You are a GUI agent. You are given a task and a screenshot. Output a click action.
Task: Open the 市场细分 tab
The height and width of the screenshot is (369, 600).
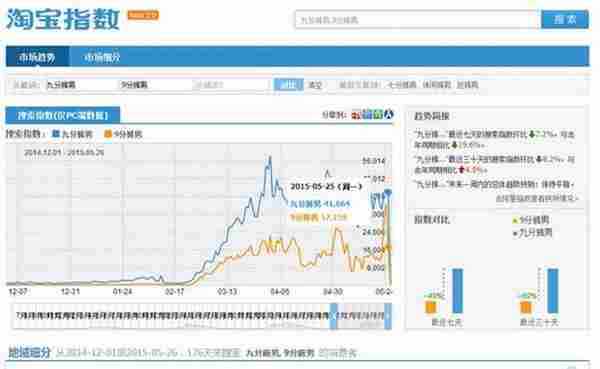click(x=102, y=57)
